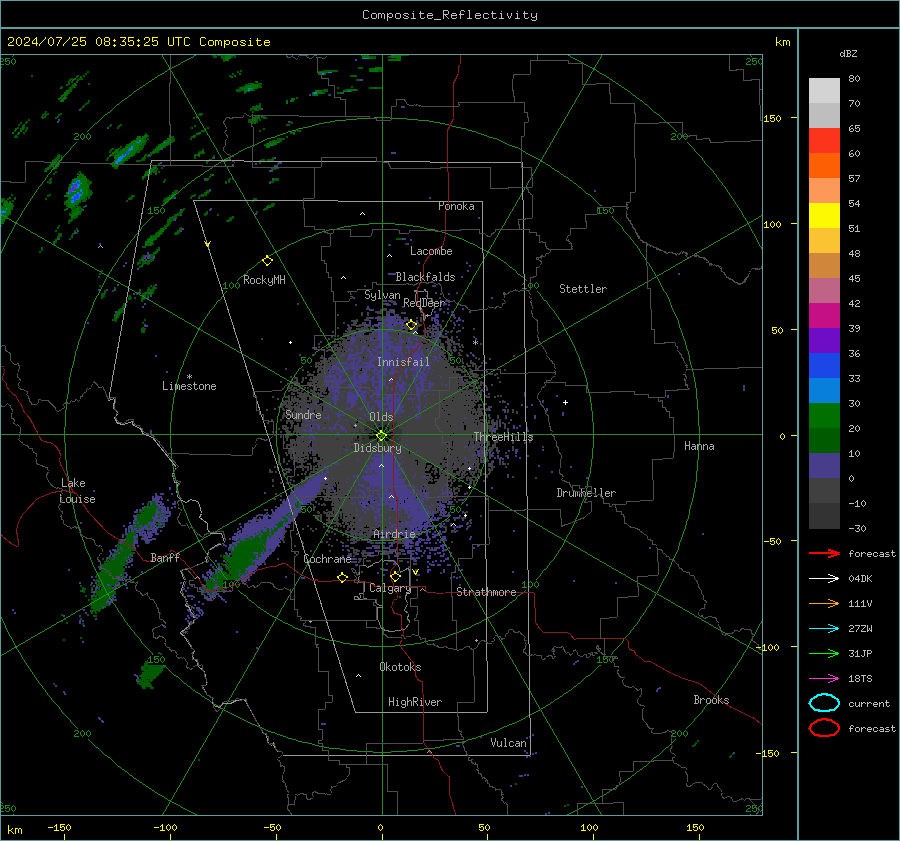Click the Composite_Reflectivity title text
Screen dimensions: 900x841
click(x=449, y=15)
